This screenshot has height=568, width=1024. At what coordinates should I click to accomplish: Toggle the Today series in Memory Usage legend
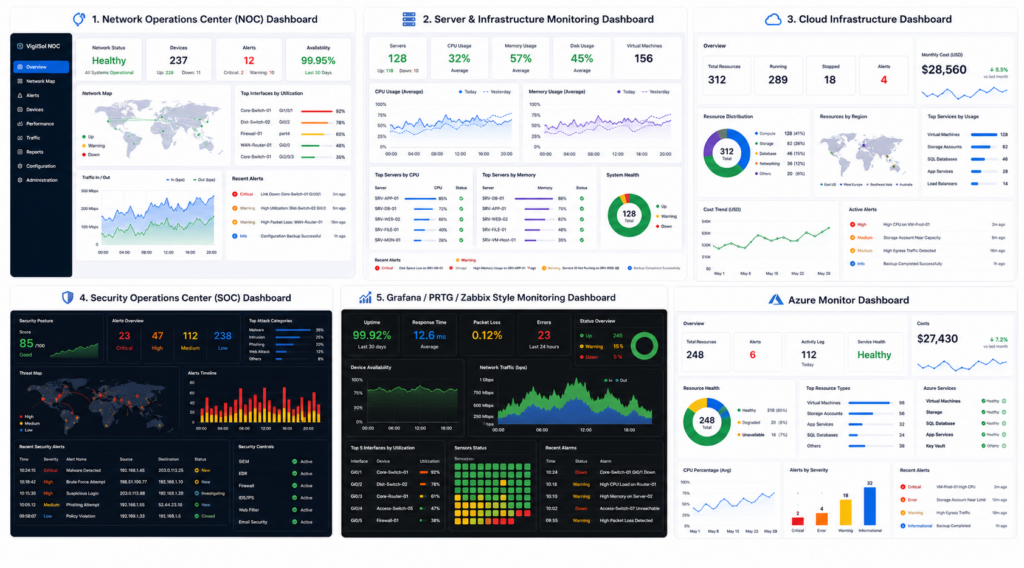626,92
